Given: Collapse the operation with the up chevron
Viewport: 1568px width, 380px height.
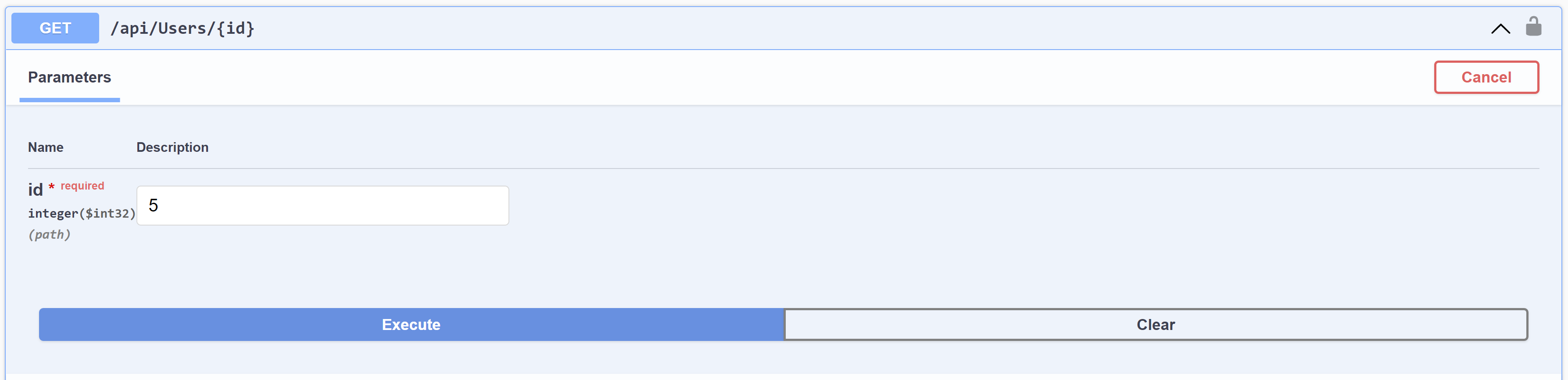Looking at the screenshot, I should coord(1500,29).
